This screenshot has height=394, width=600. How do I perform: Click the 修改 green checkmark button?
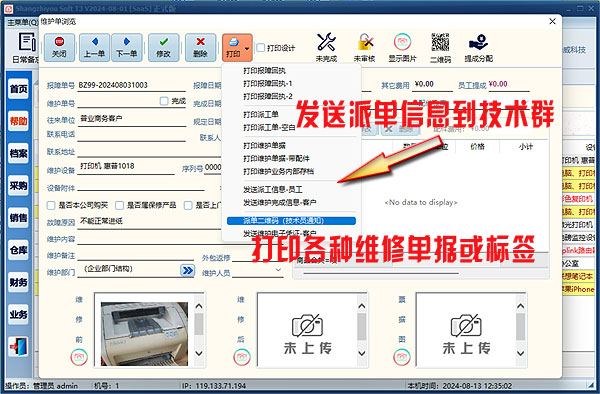pyautogui.click(x=163, y=47)
